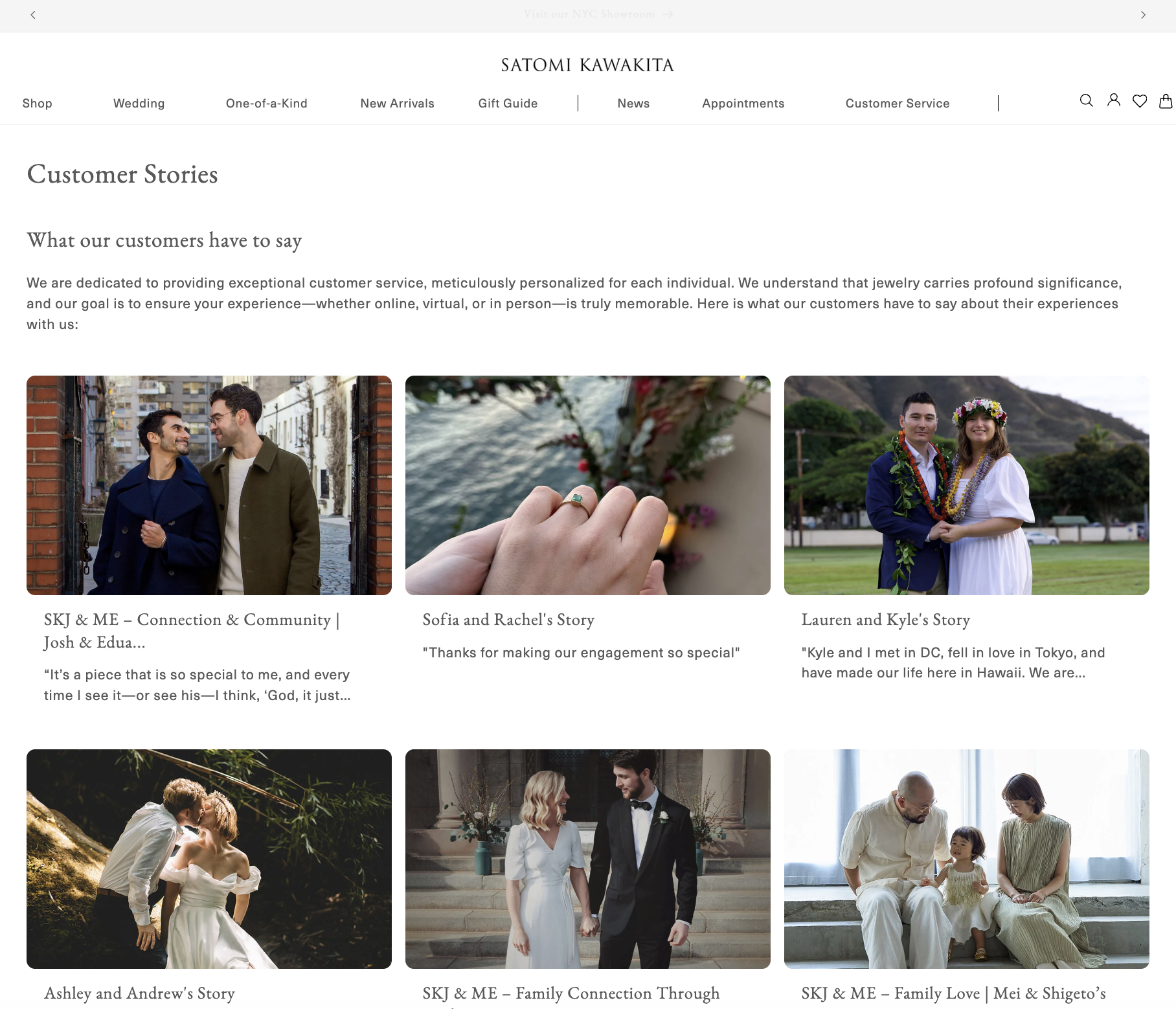The width and height of the screenshot is (1176, 1009).
Task: Click the next announcement arrow
Action: (1143, 15)
